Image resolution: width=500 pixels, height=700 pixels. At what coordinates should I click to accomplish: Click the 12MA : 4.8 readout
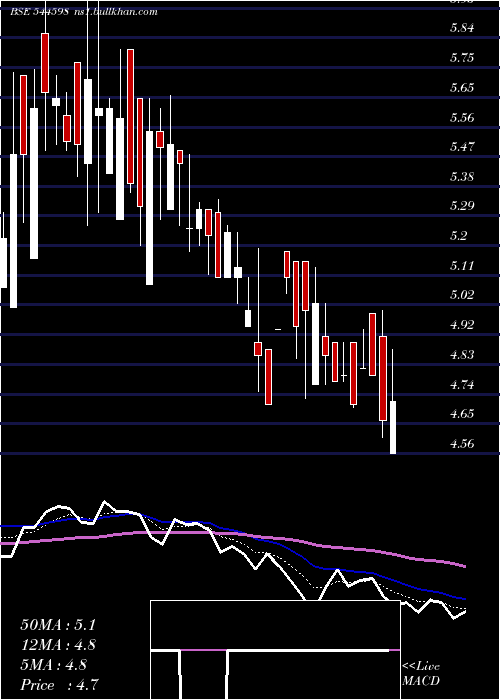click(58, 645)
